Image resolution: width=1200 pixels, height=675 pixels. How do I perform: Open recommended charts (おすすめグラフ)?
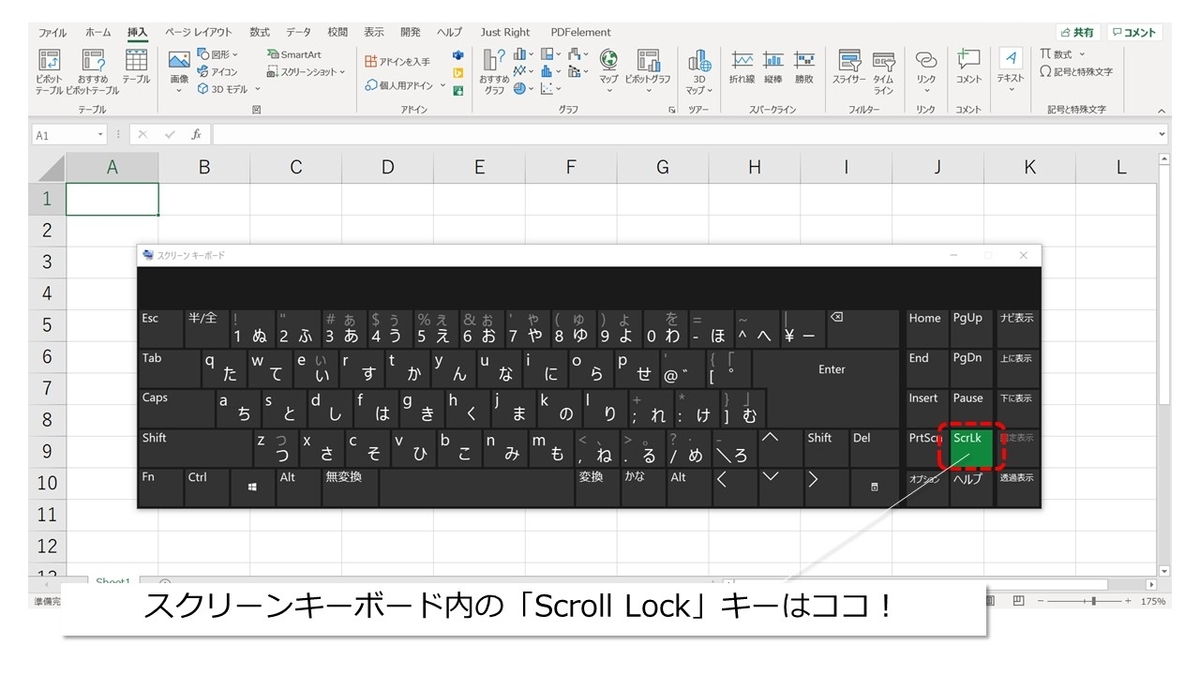point(494,72)
